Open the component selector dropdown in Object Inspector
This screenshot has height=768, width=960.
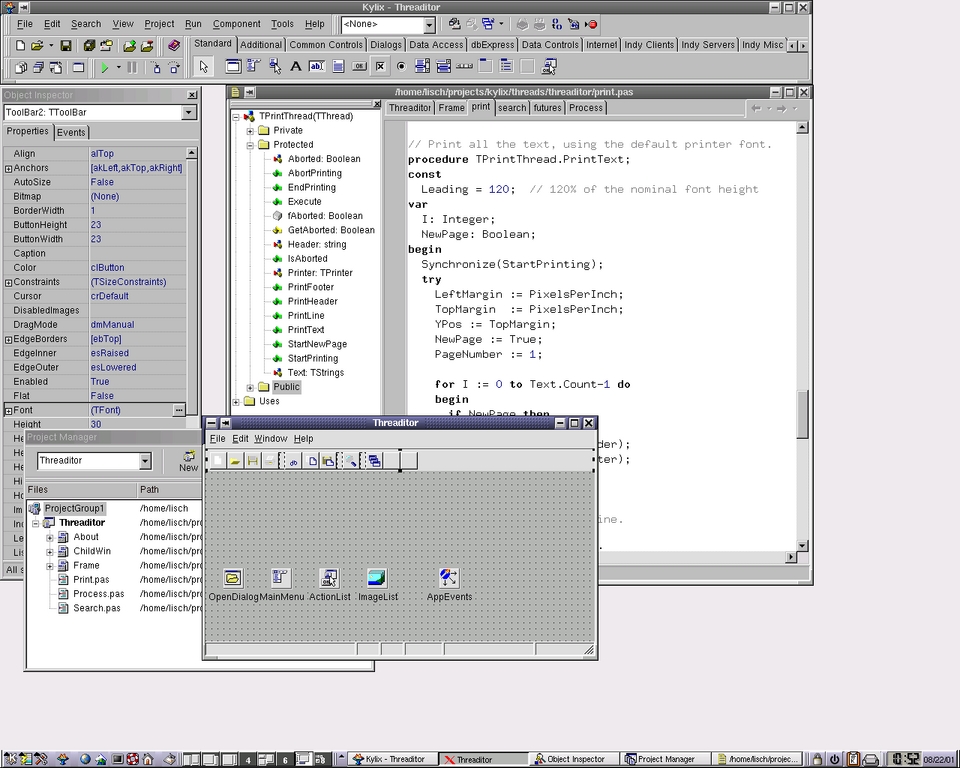tap(186, 113)
